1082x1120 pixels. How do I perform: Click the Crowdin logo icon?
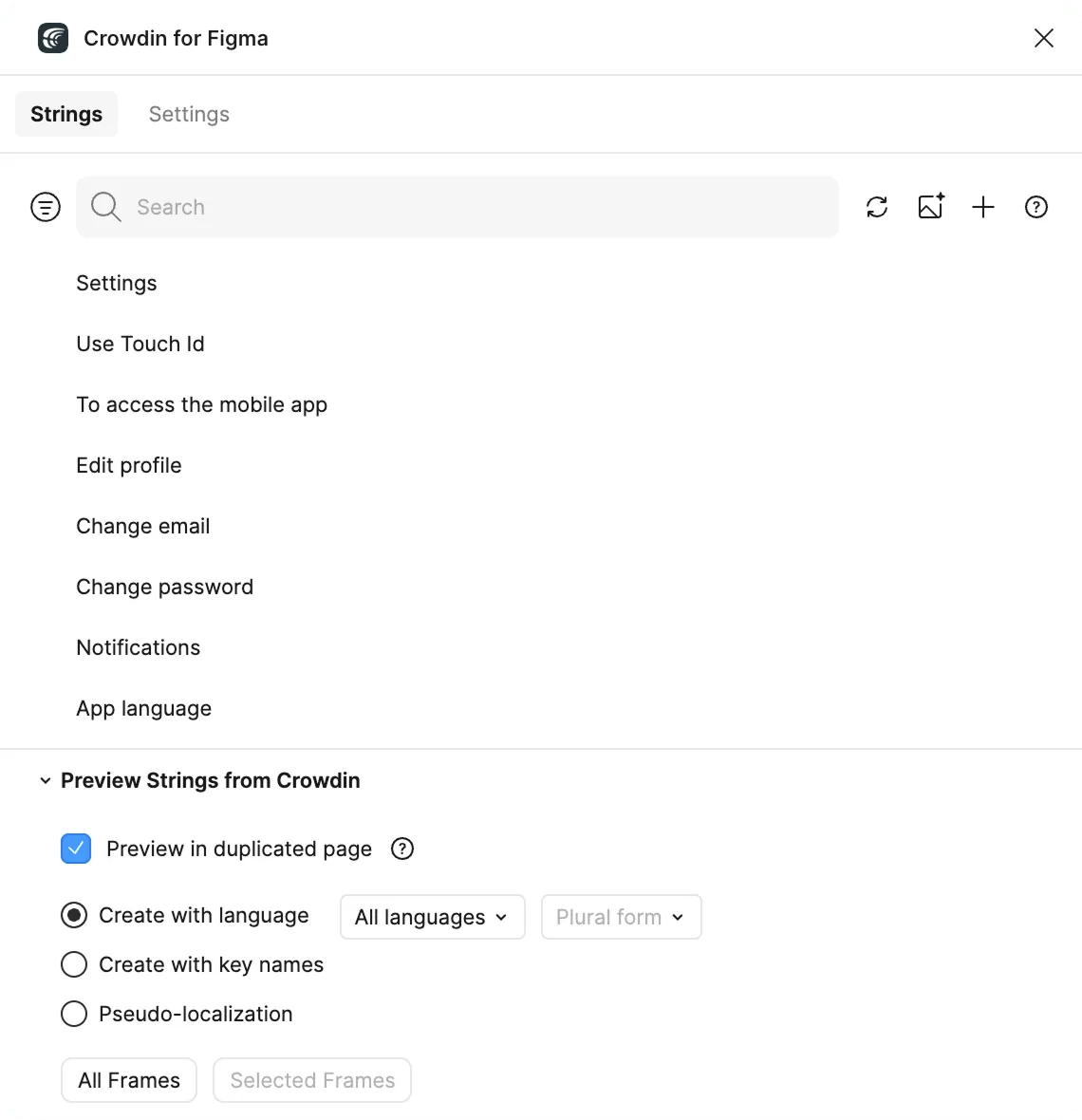[53, 38]
